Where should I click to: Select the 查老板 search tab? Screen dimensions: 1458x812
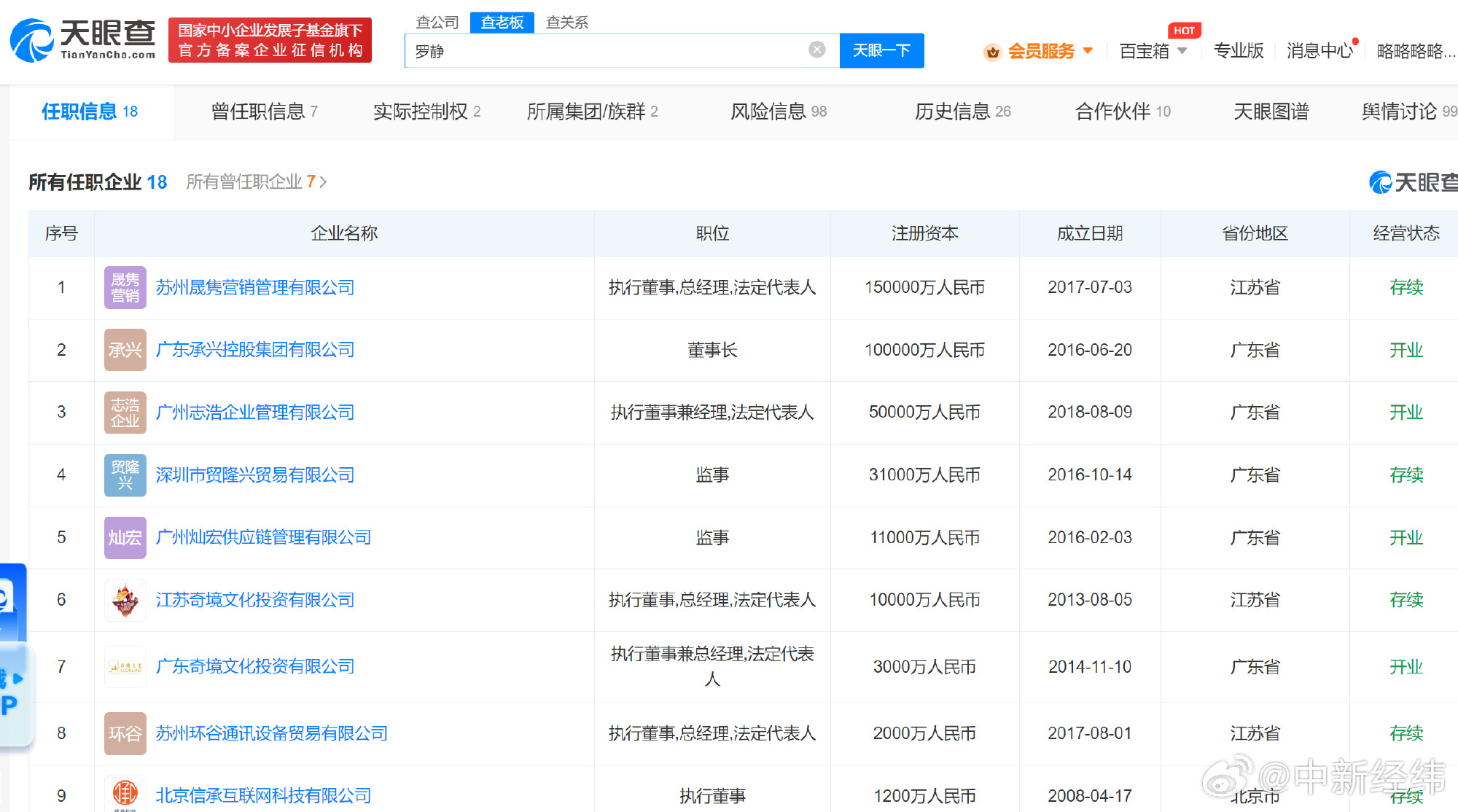pyautogui.click(x=502, y=23)
